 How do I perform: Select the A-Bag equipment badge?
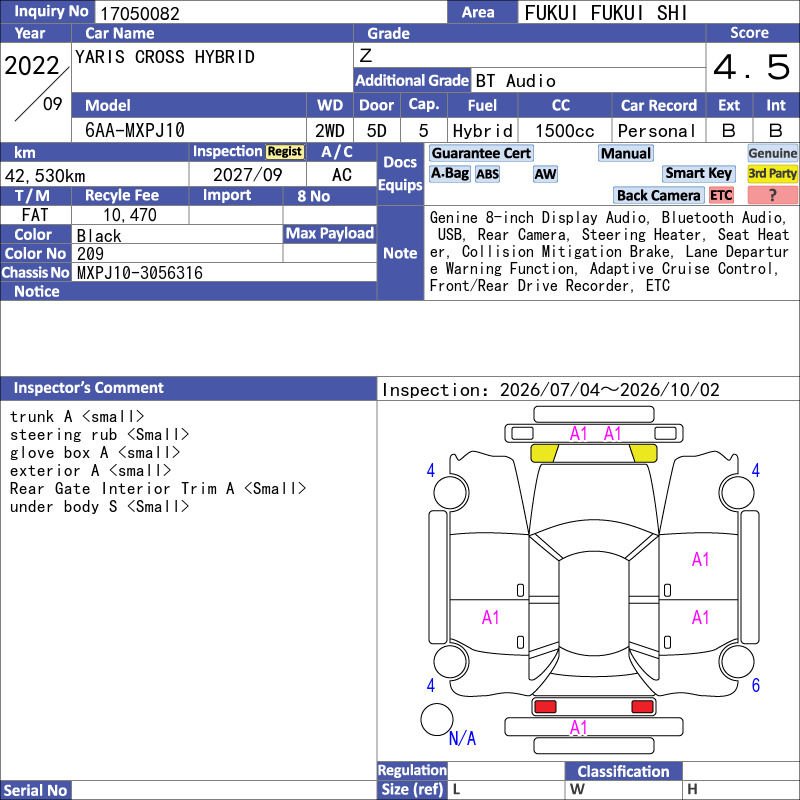pos(449,174)
